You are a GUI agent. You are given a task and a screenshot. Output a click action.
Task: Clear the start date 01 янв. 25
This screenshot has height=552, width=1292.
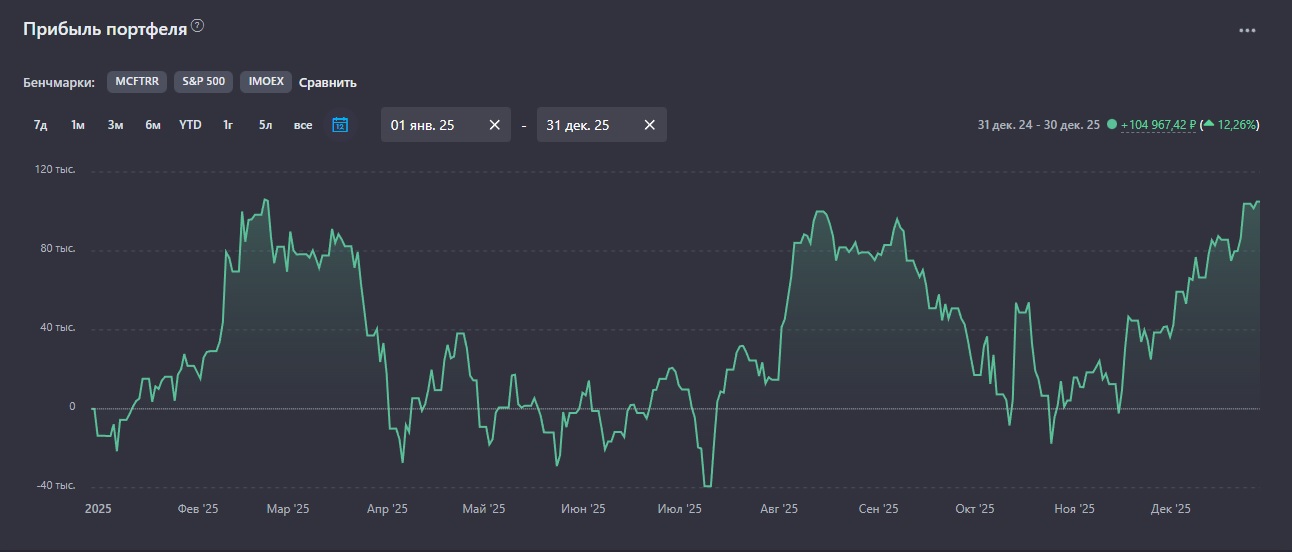click(494, 125)
